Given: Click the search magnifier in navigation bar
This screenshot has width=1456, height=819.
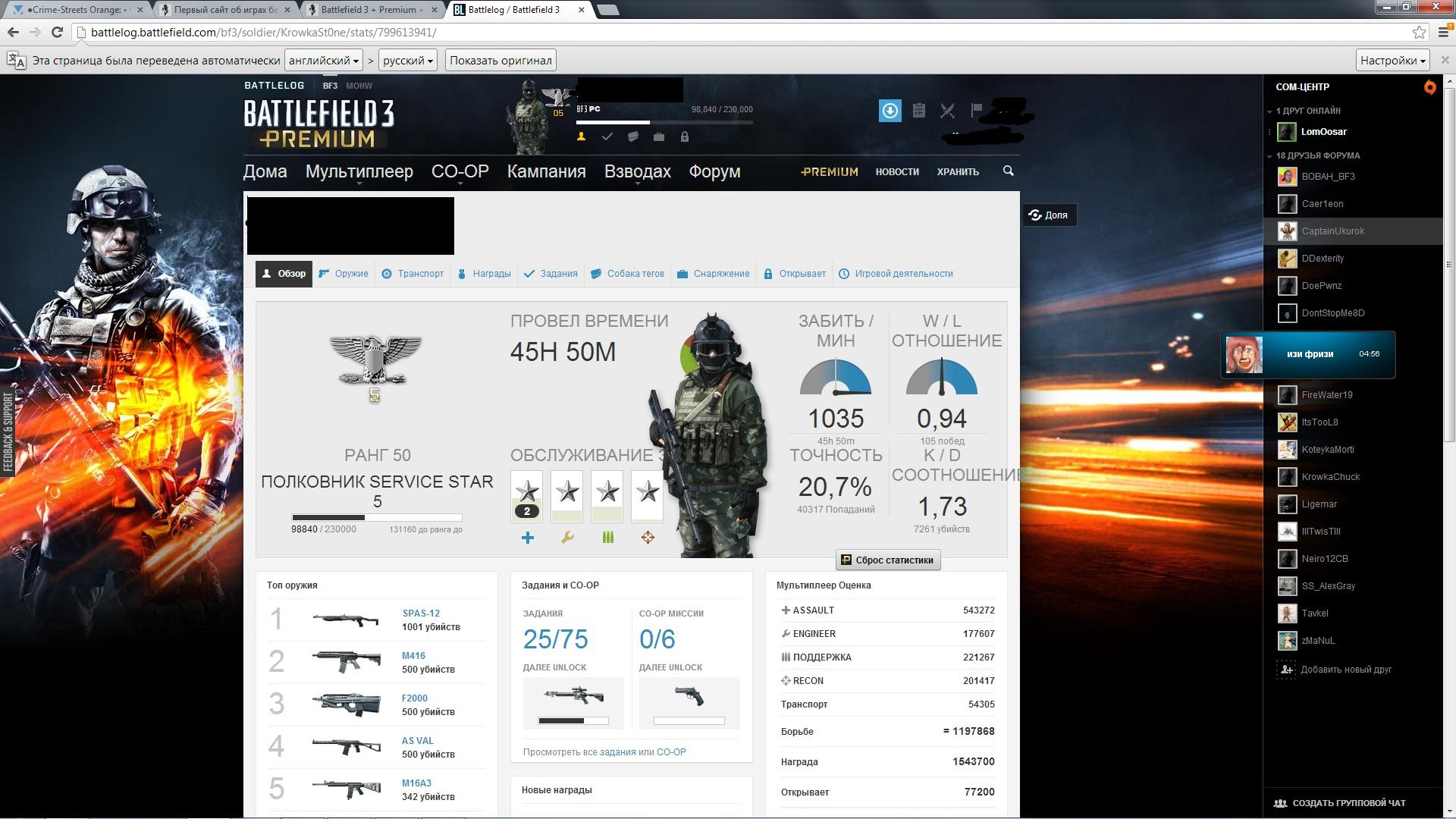Looking at the screenshot, I should (x=1008, y=171).
